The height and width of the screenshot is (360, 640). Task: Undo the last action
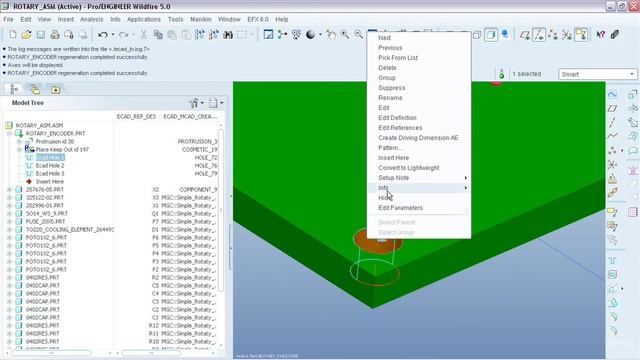[x=103, y=35]
